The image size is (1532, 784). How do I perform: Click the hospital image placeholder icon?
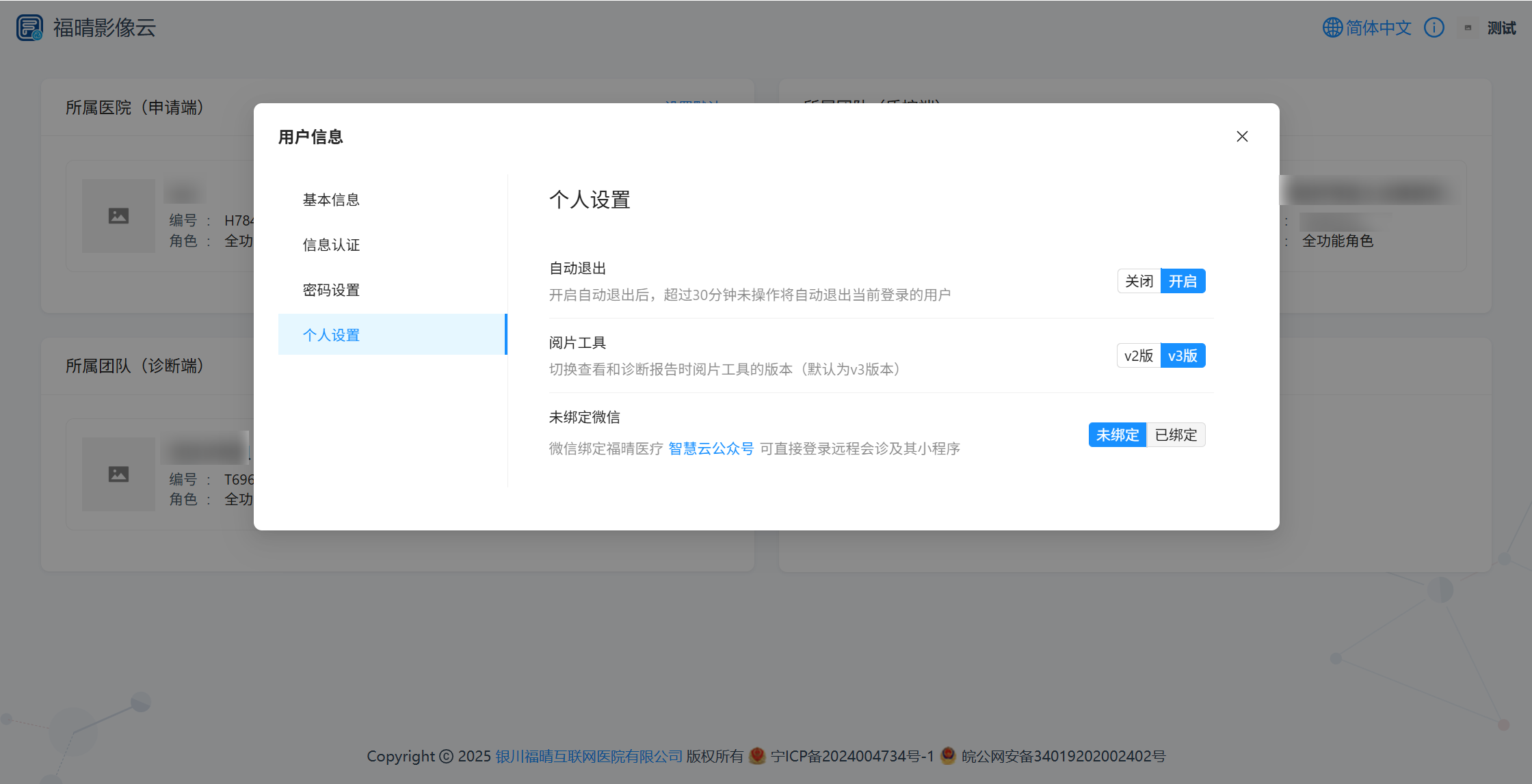pos(118,216)
